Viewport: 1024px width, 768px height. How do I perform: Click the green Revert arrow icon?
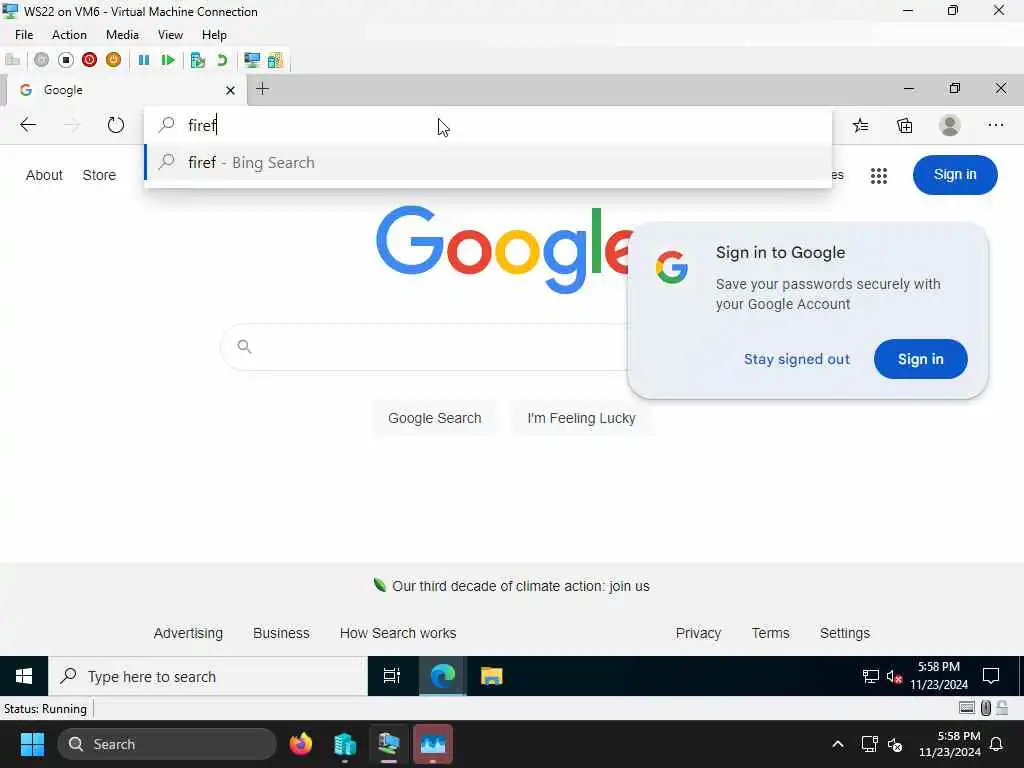(222, 60)
